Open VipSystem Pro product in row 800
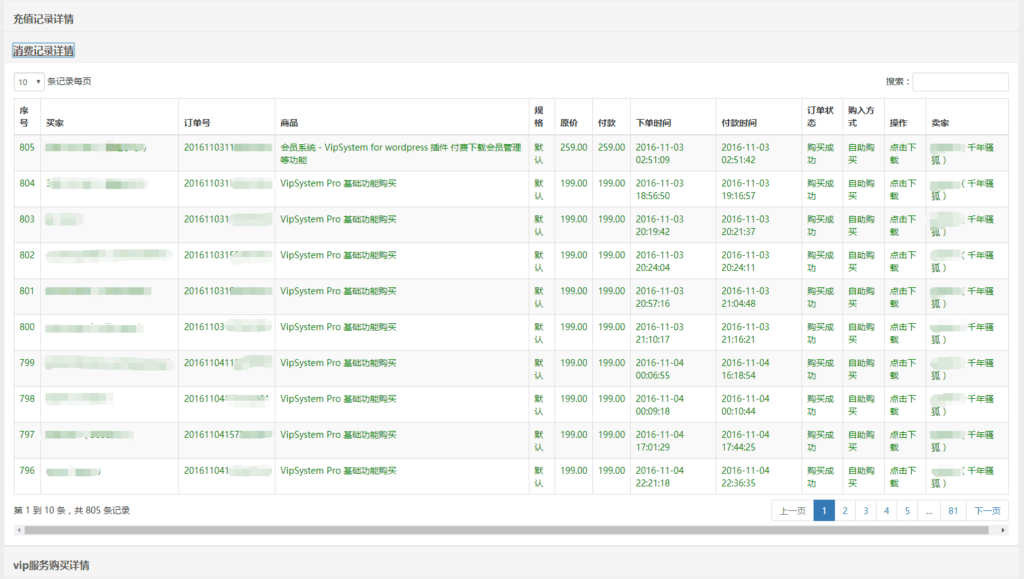 pos(338,327)
